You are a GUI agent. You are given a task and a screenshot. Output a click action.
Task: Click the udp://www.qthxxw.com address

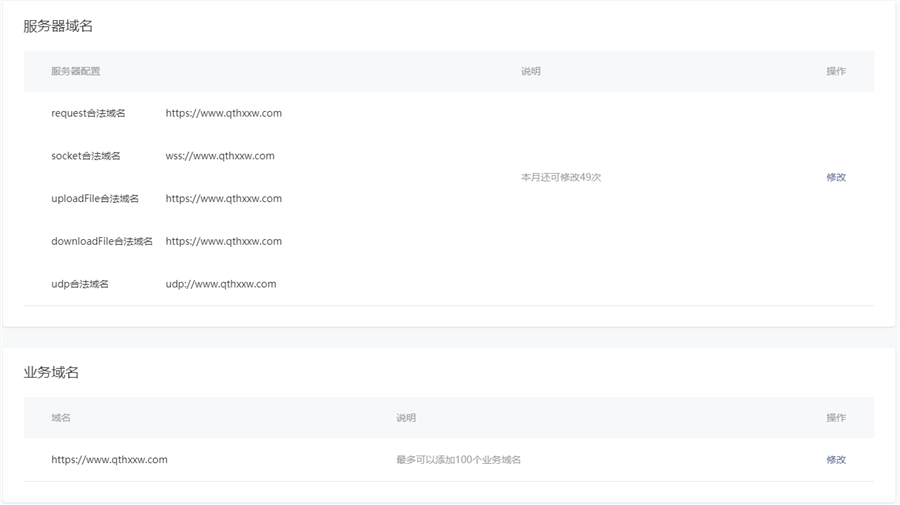point(221,284)
